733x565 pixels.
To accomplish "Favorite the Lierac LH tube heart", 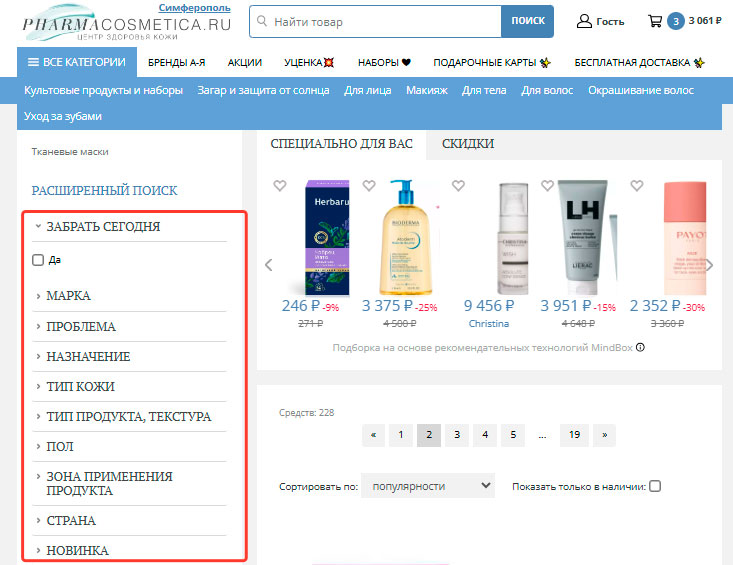I will 547,186.
